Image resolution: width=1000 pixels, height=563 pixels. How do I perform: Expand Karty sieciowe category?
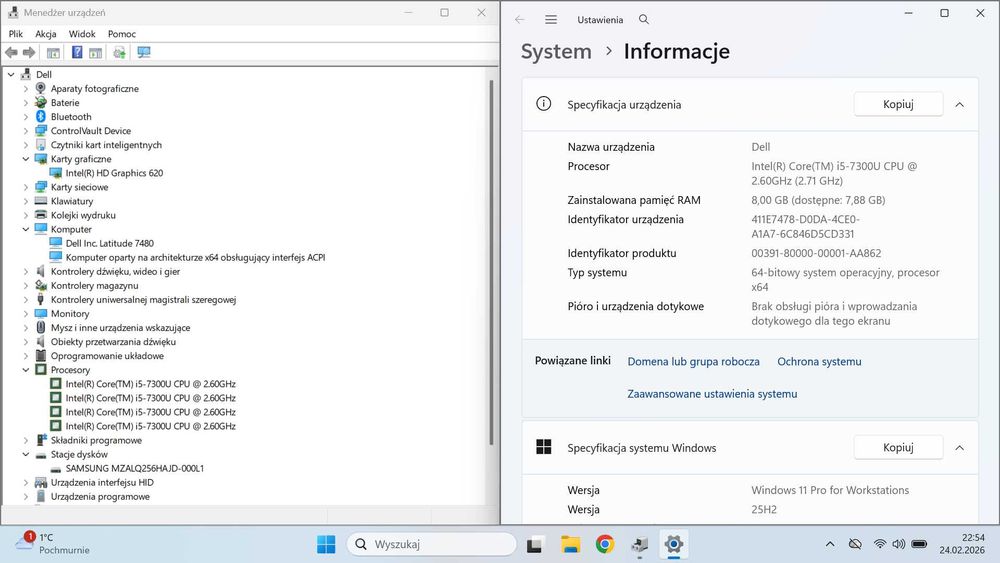(26, 187)
